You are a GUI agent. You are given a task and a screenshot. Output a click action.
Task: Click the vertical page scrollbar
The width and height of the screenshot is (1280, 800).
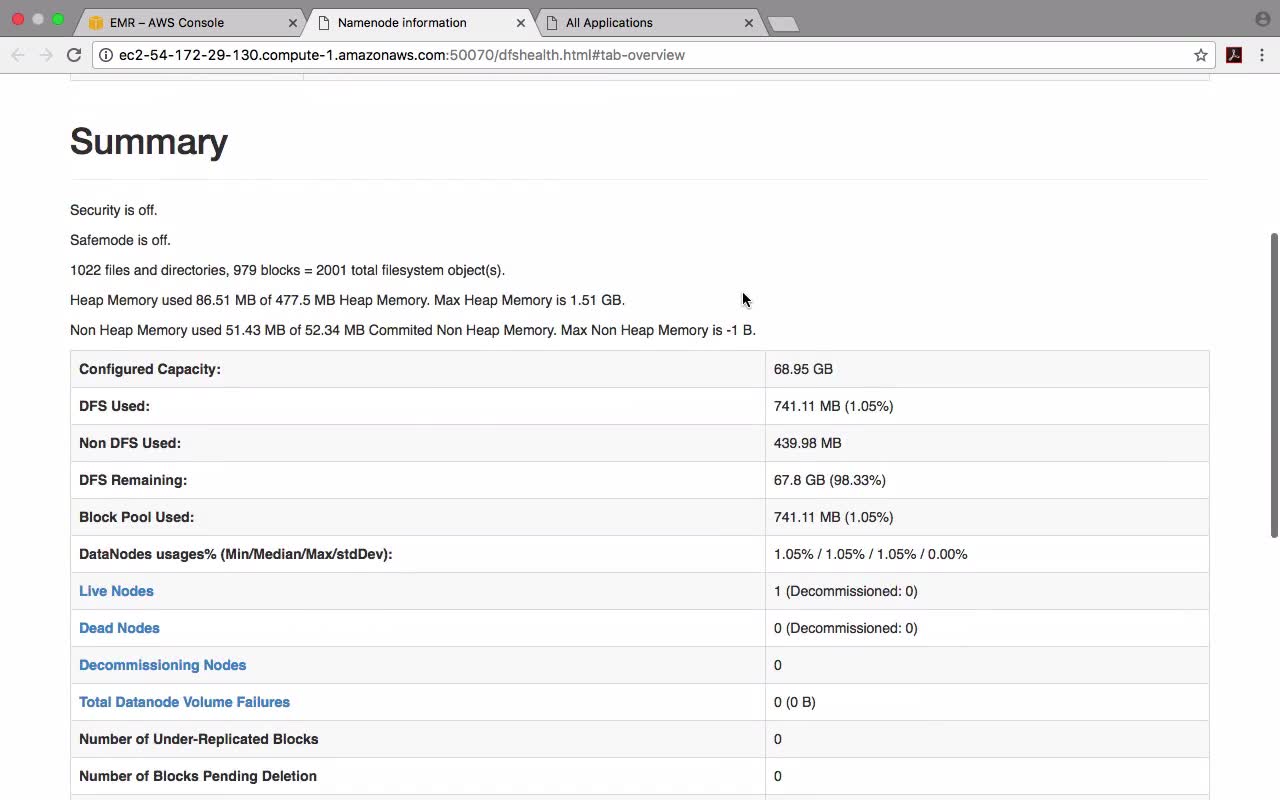coord(1274,385)
